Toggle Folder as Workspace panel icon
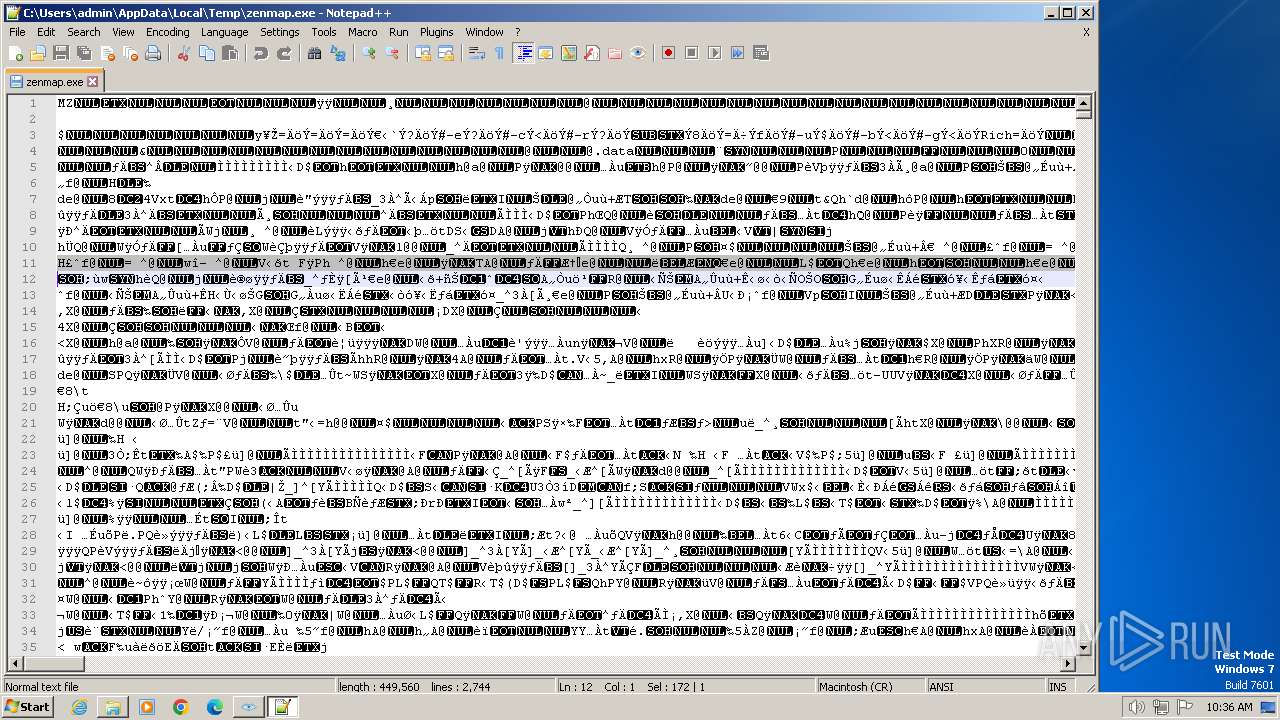1280x720 pixels. 615,53
